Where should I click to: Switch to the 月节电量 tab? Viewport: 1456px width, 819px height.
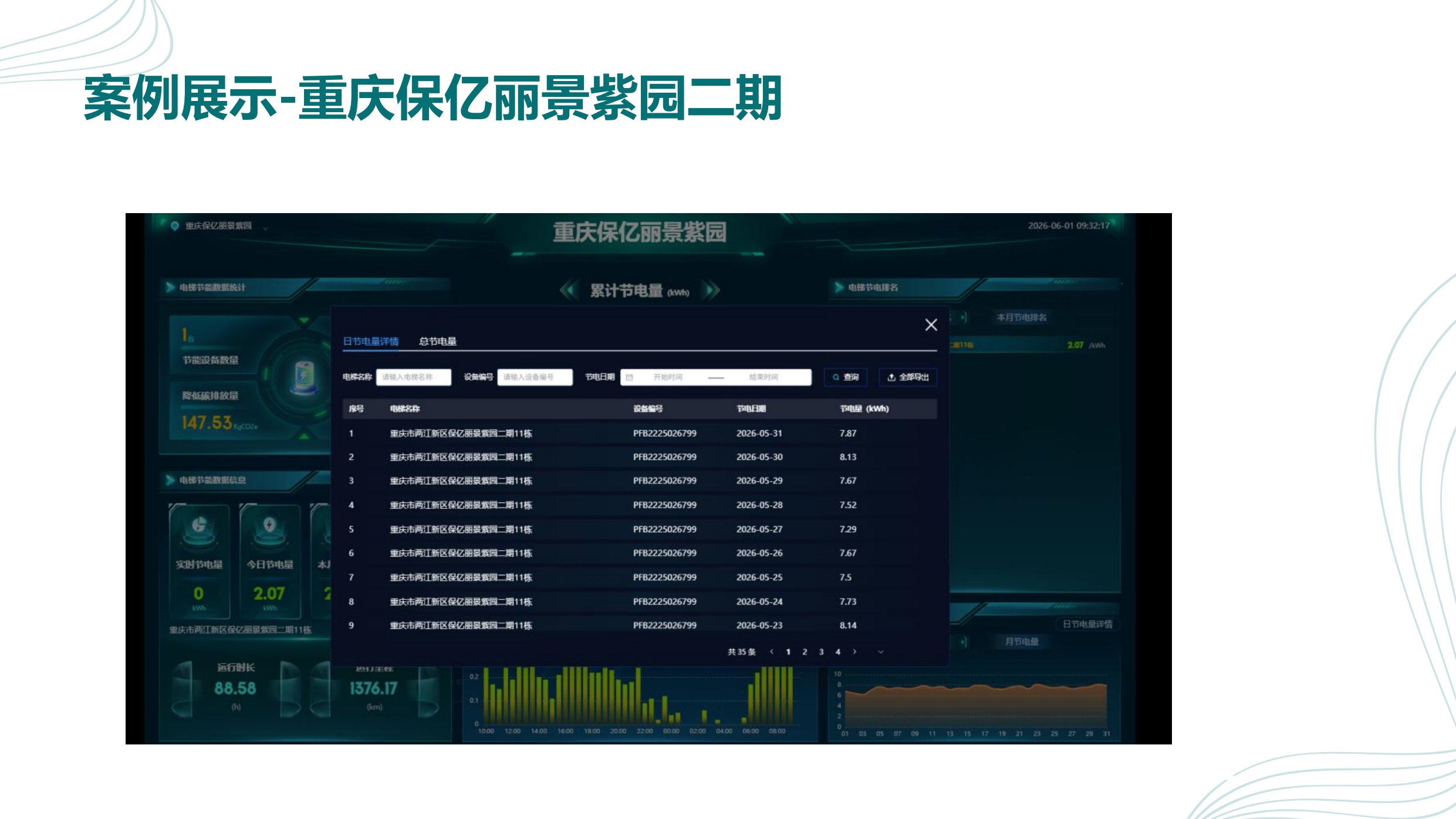1022,642
